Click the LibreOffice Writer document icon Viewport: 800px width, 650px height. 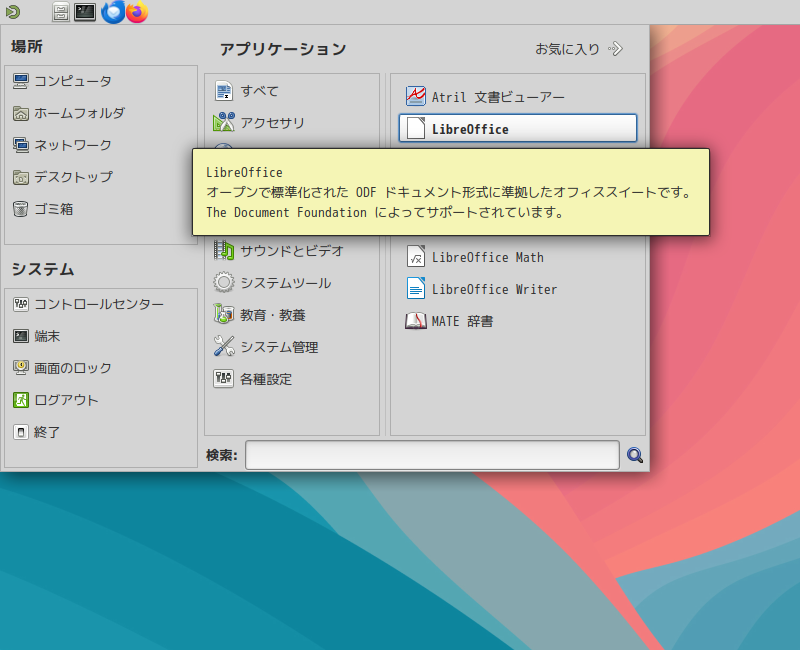click(x=416, y=289)
